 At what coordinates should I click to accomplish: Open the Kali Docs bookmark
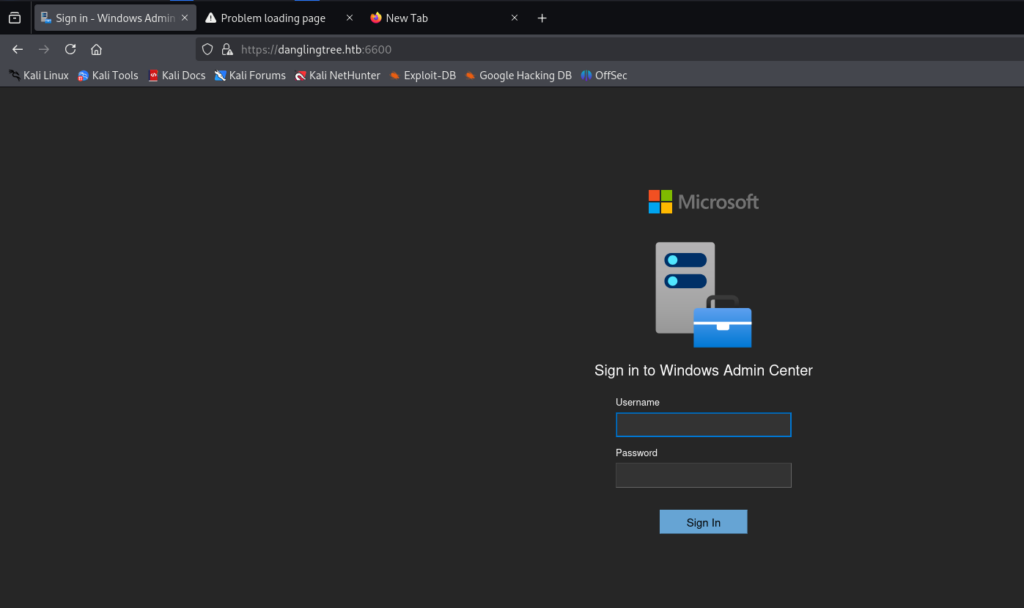click(177, 76)
